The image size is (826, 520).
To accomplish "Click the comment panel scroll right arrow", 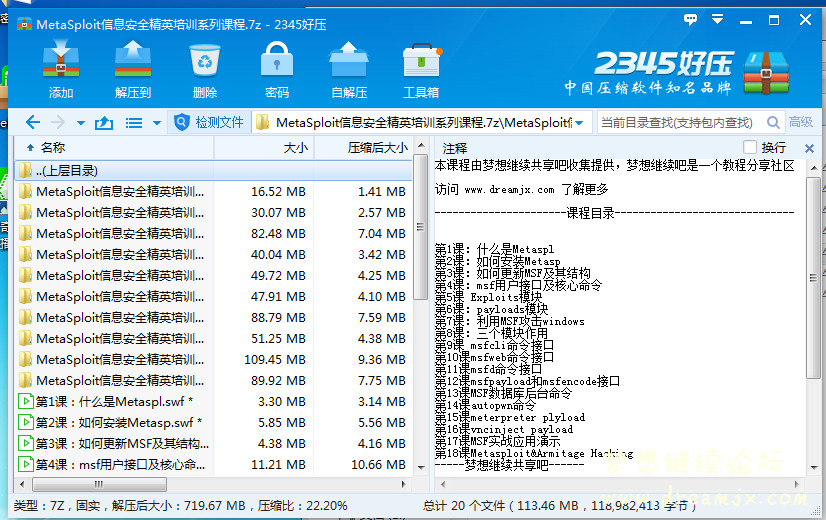I will pos(796,484).
